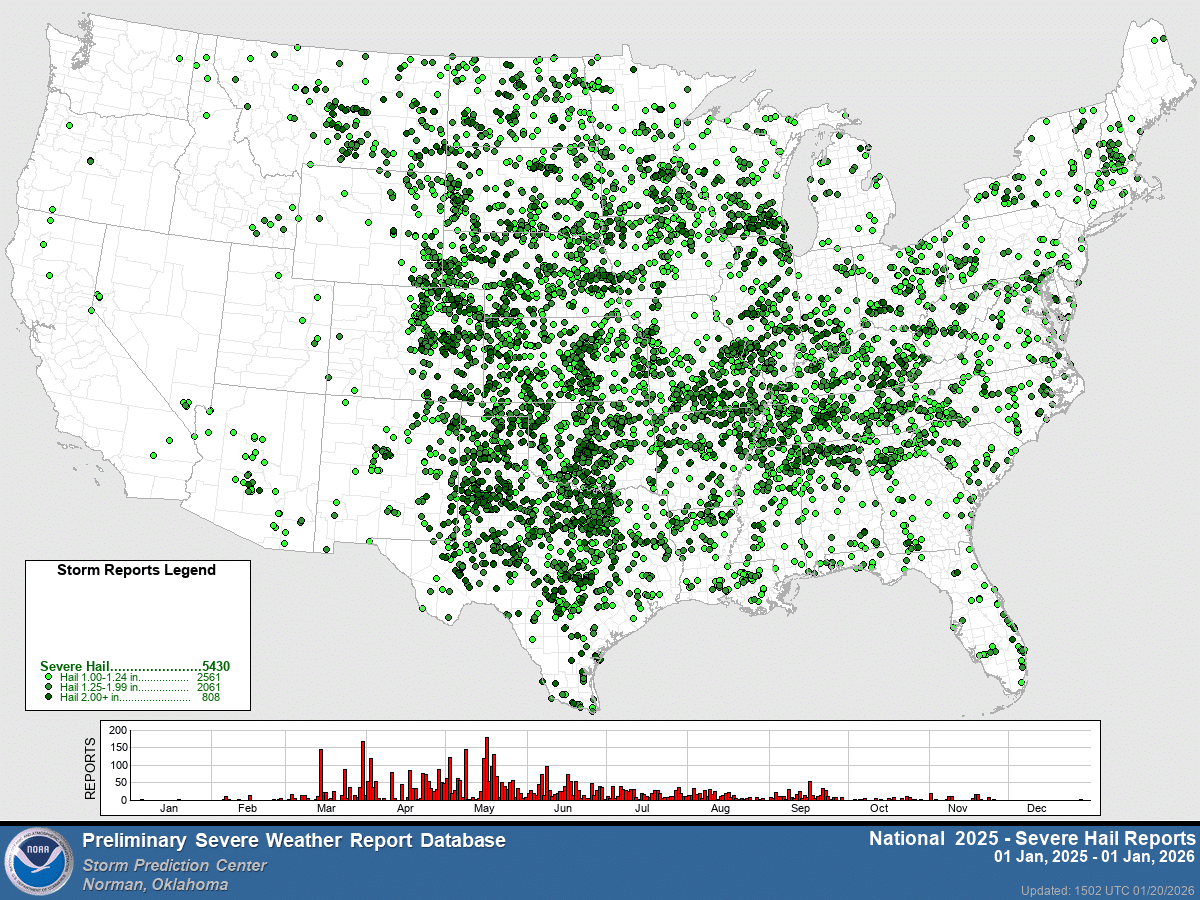Select the Jan label on the timeline

coord(170,806)
